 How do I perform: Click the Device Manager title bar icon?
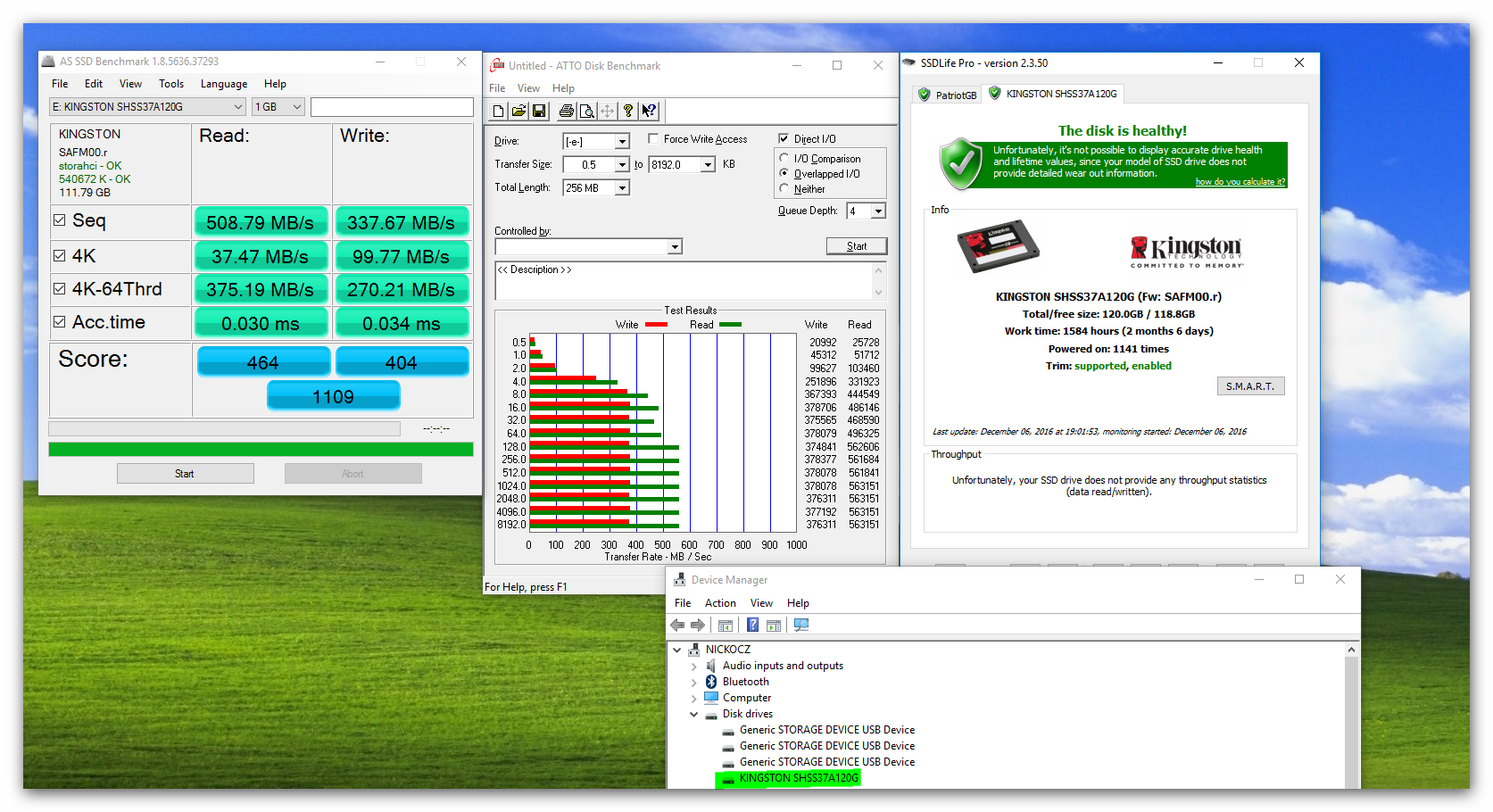[680, 580]
